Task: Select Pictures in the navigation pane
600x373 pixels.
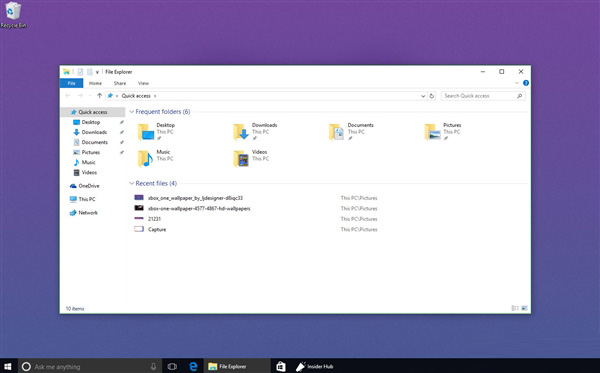Action: (x=91, y=152)
